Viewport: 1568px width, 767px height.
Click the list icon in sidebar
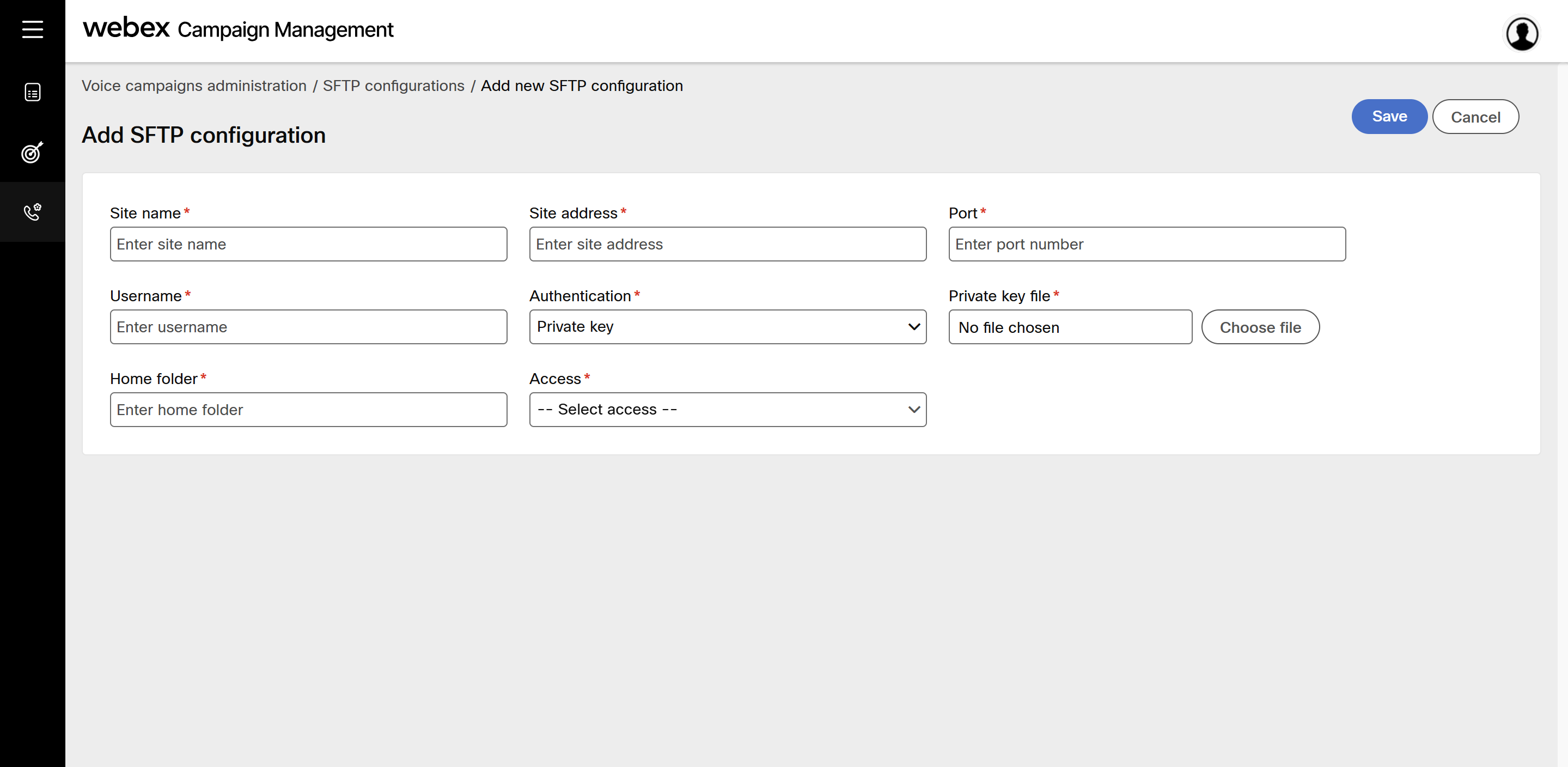(x=32, y=92)
